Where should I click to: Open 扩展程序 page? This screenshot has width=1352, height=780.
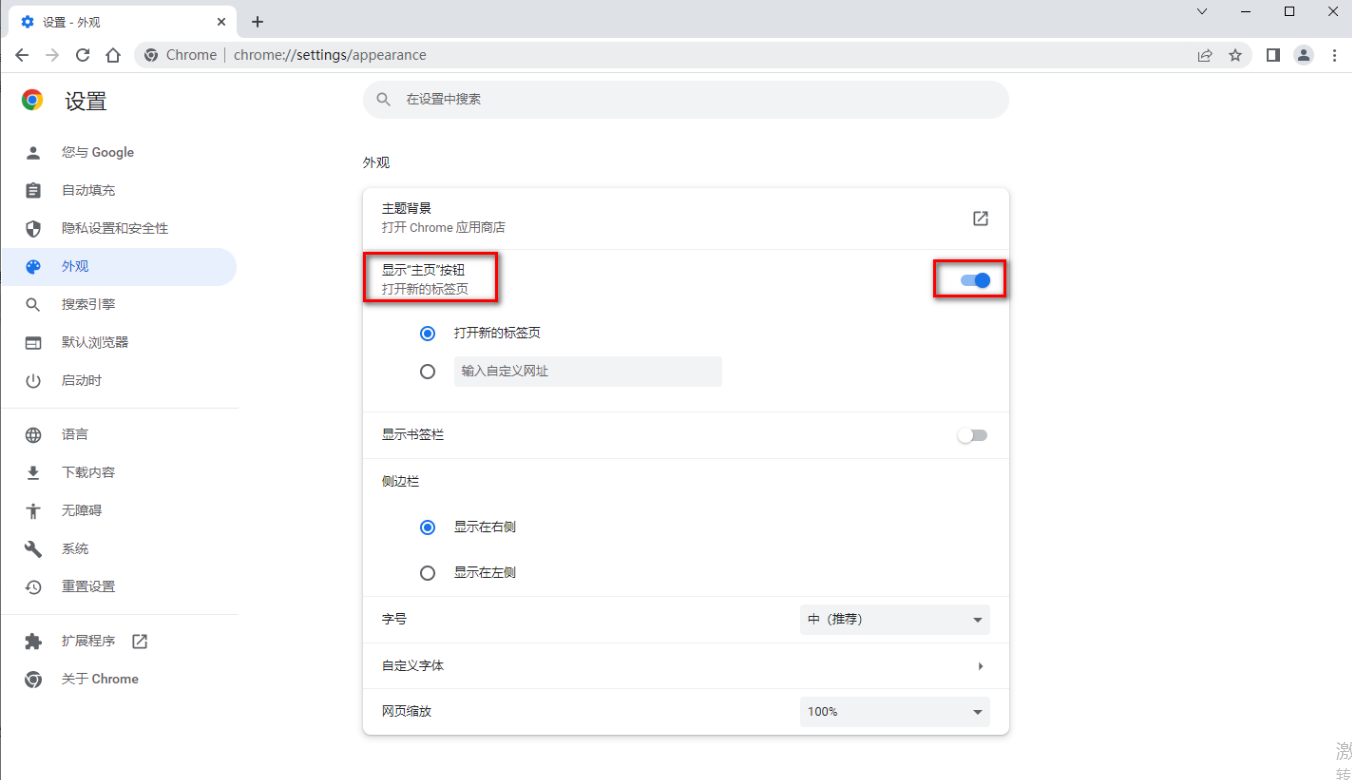coord(88,641)
